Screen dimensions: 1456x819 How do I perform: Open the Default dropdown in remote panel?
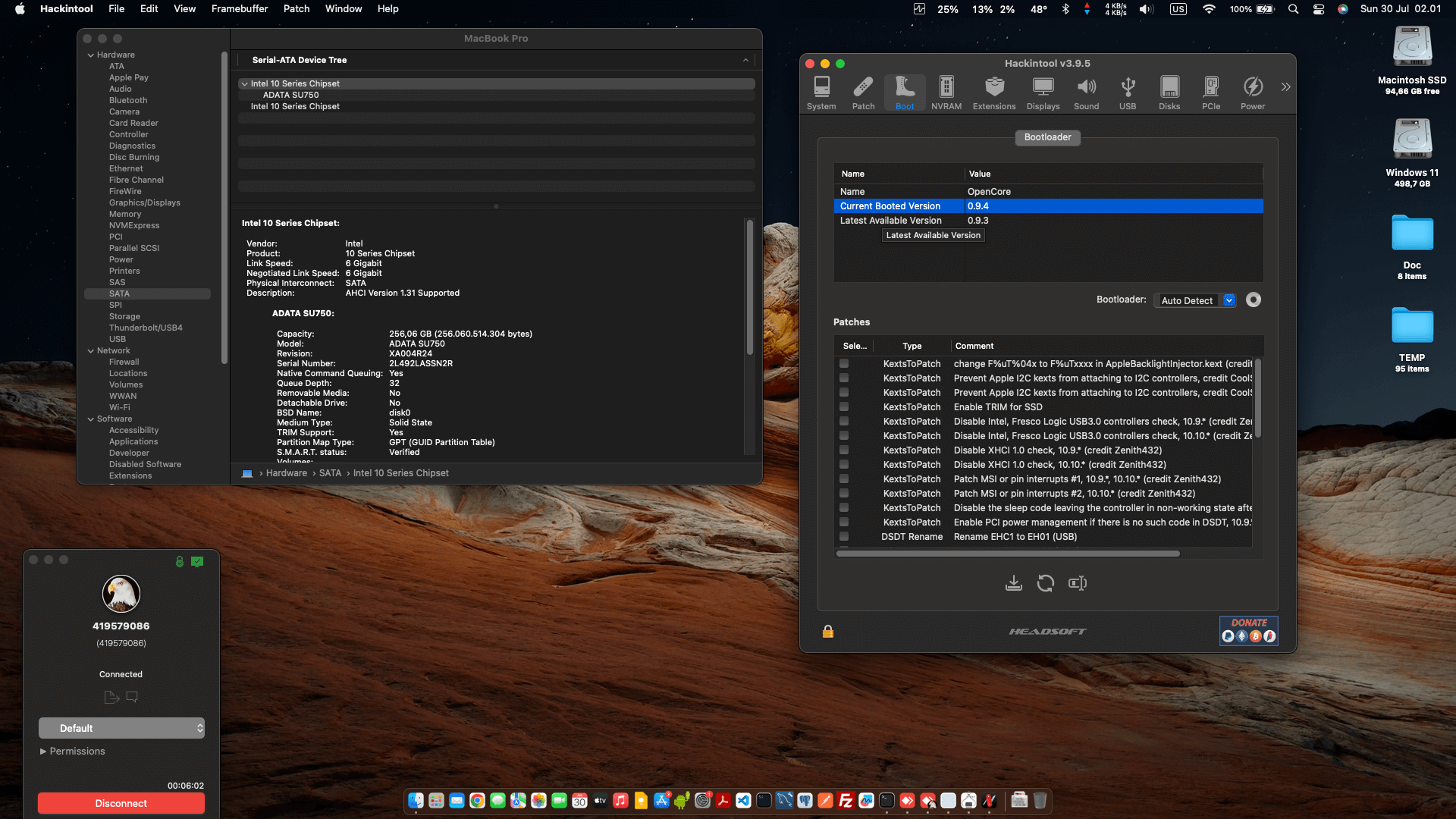[121, 728]
